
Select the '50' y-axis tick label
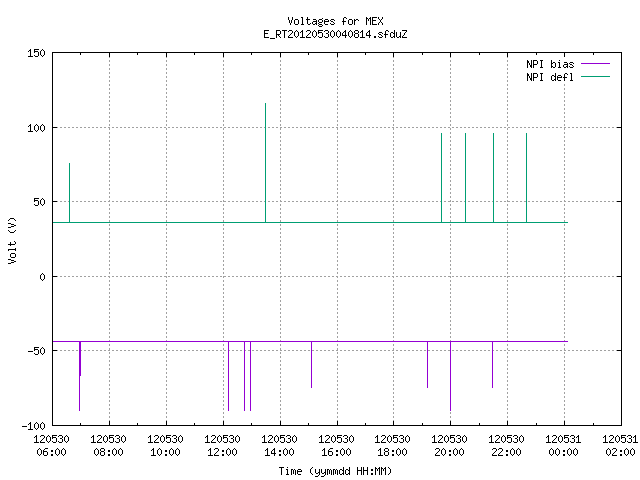[39, 202]
